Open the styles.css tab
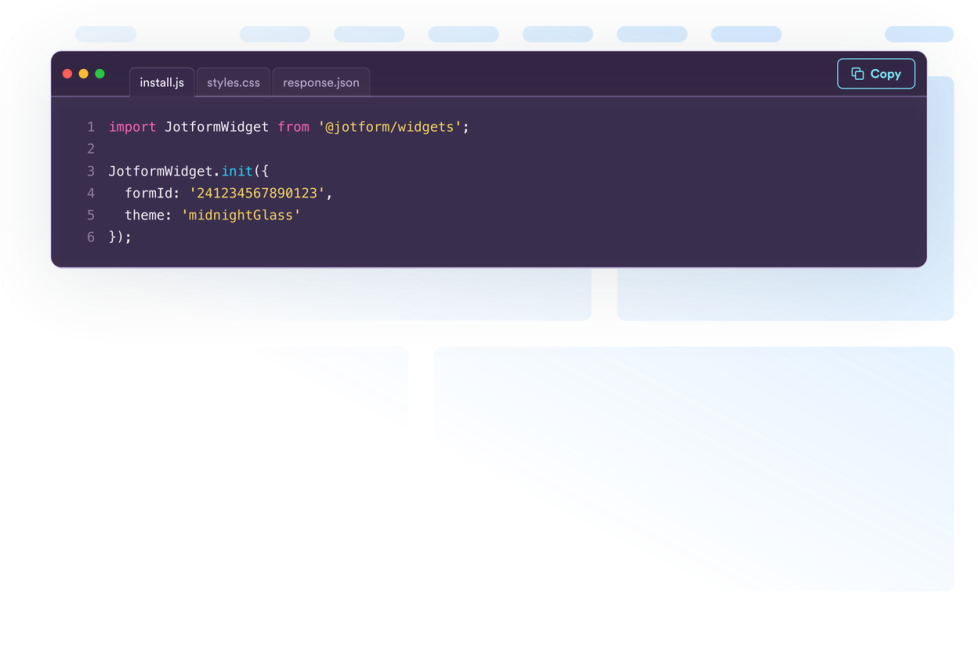This screenshot has height=646, width=978. [233, 82]
